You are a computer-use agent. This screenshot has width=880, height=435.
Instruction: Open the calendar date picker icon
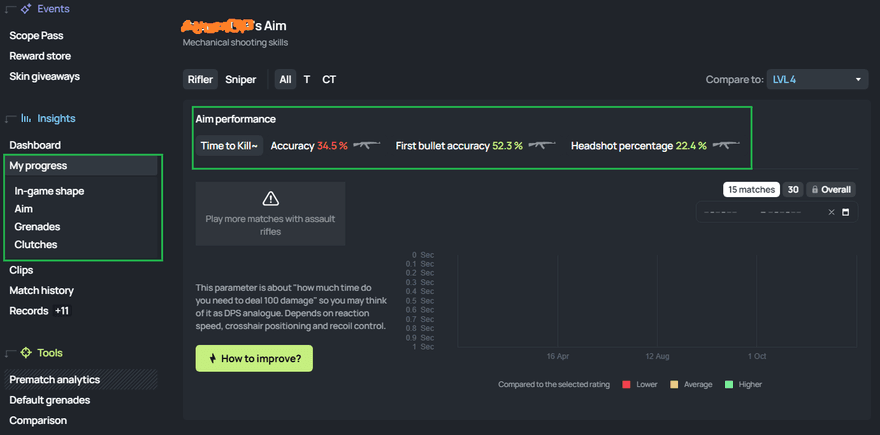(x=845, y=212)
